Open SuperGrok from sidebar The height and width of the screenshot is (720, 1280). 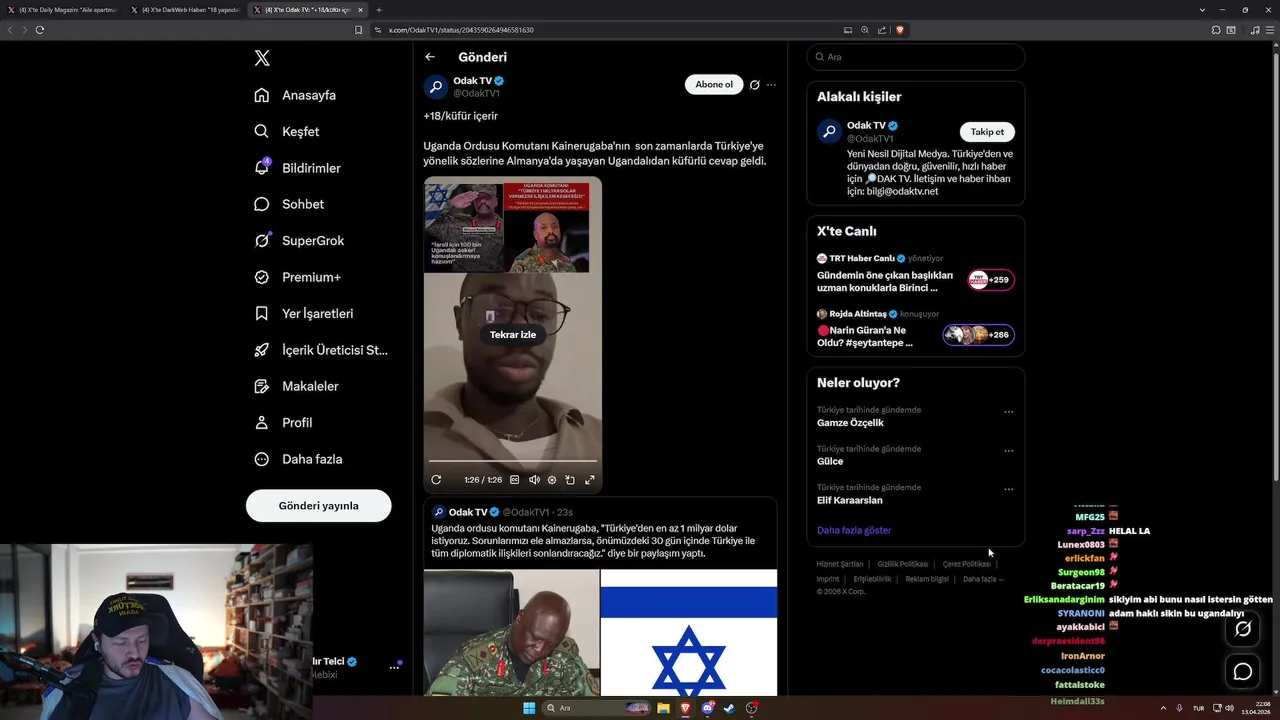click(299, 240)
